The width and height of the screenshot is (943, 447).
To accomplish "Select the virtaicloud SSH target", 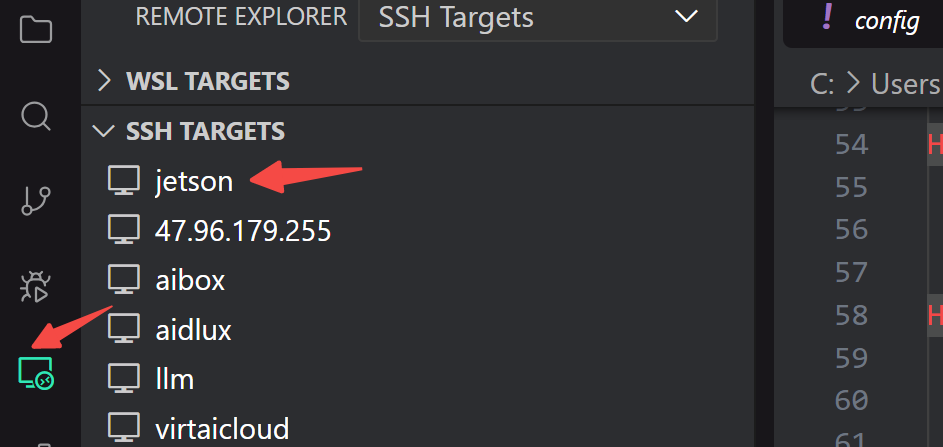I will pyautogui.click(x=222, y=429).
